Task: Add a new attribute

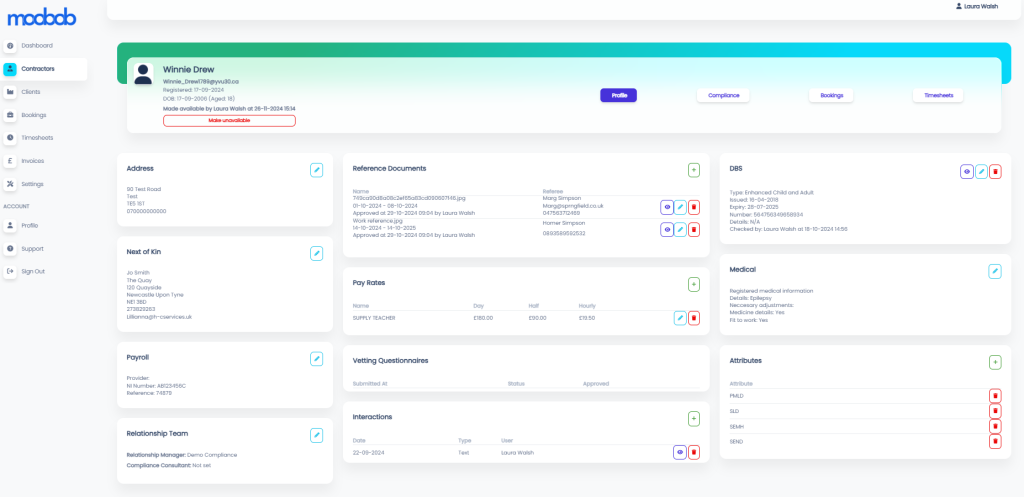Action: [x=994, y=362]
